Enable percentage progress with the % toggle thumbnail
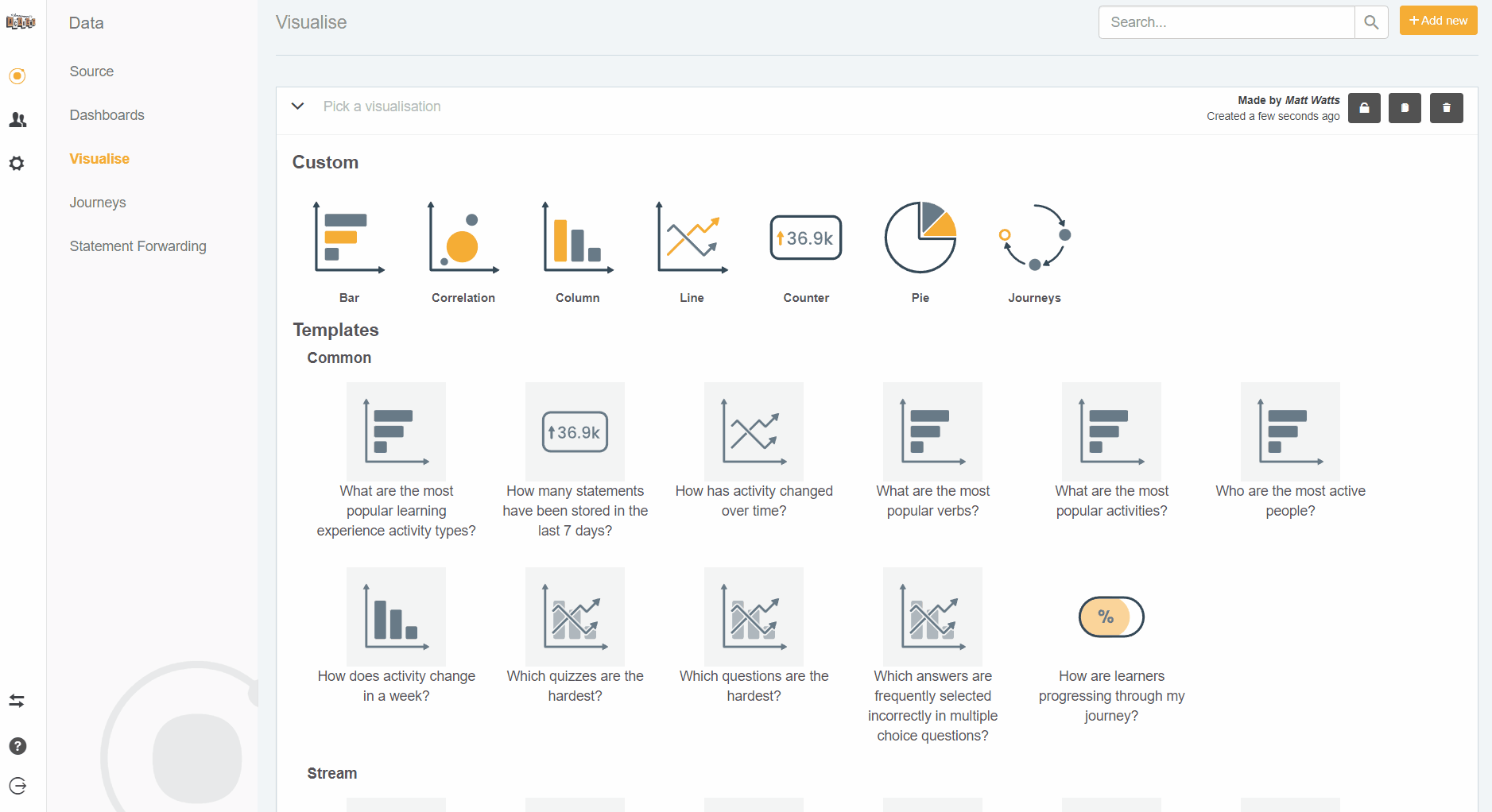The image size is (1492, 812). (x=1110, y=617)
